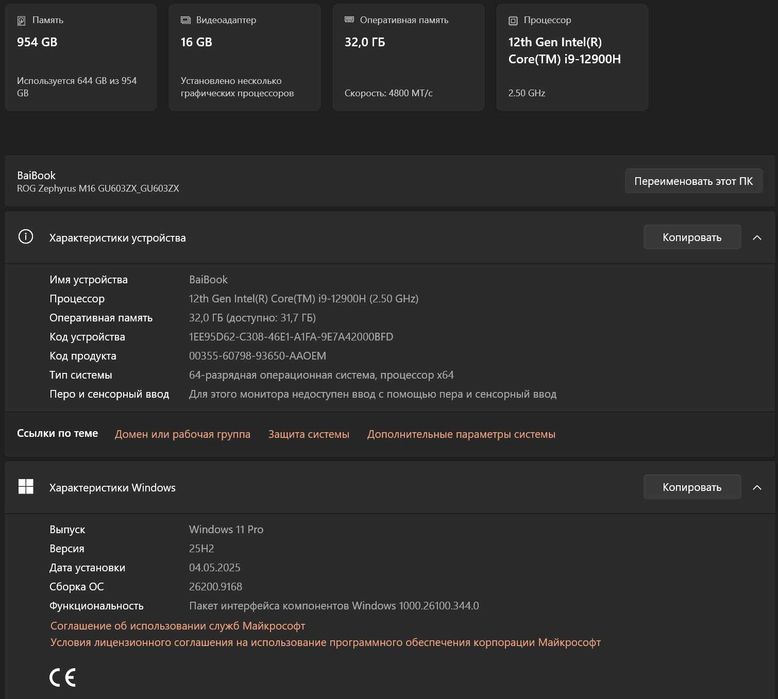Click the Windows logo beside Характеристики Windows
778x699 pixels.
click(26, 487)
